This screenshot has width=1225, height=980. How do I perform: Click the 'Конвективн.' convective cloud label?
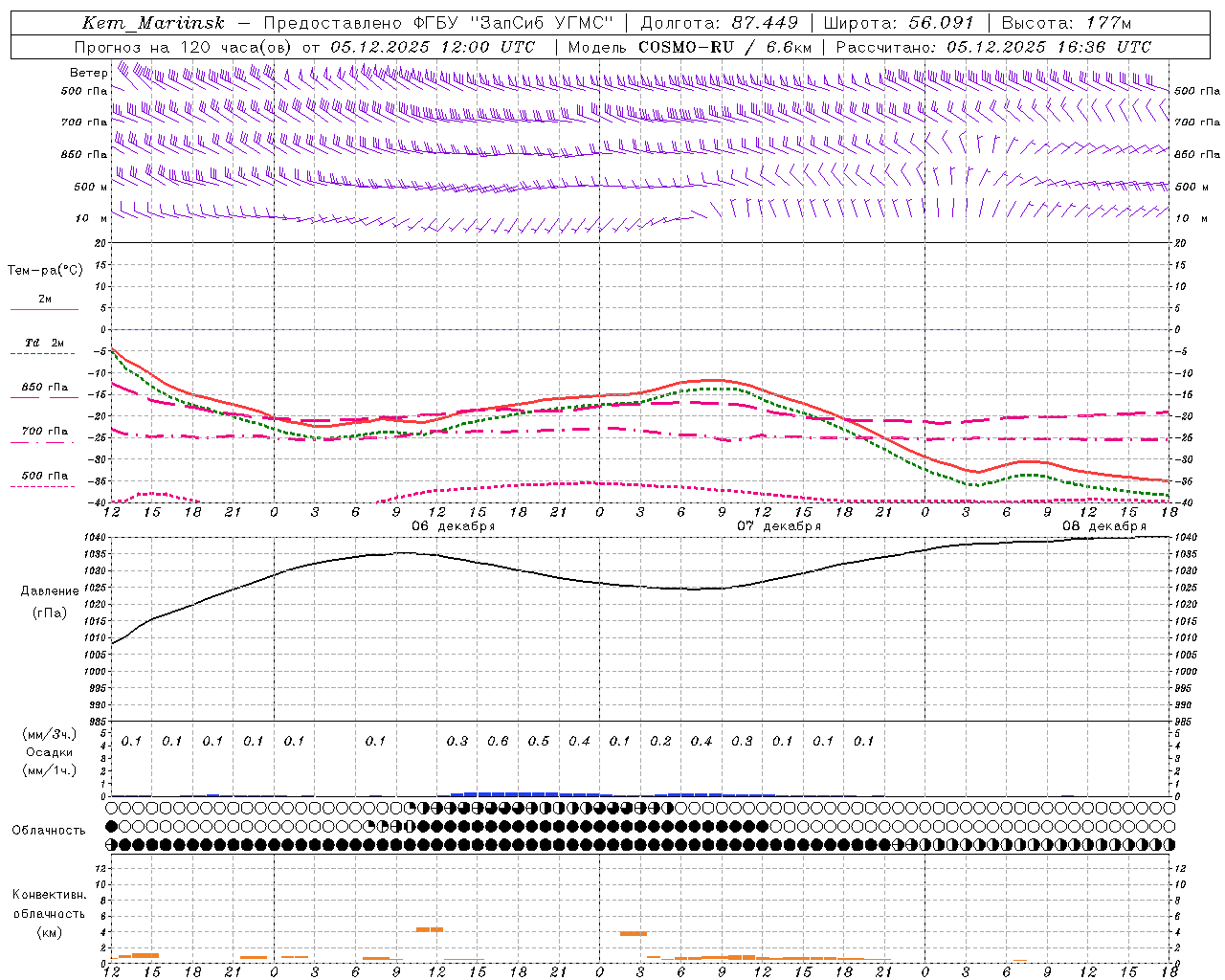49,895
